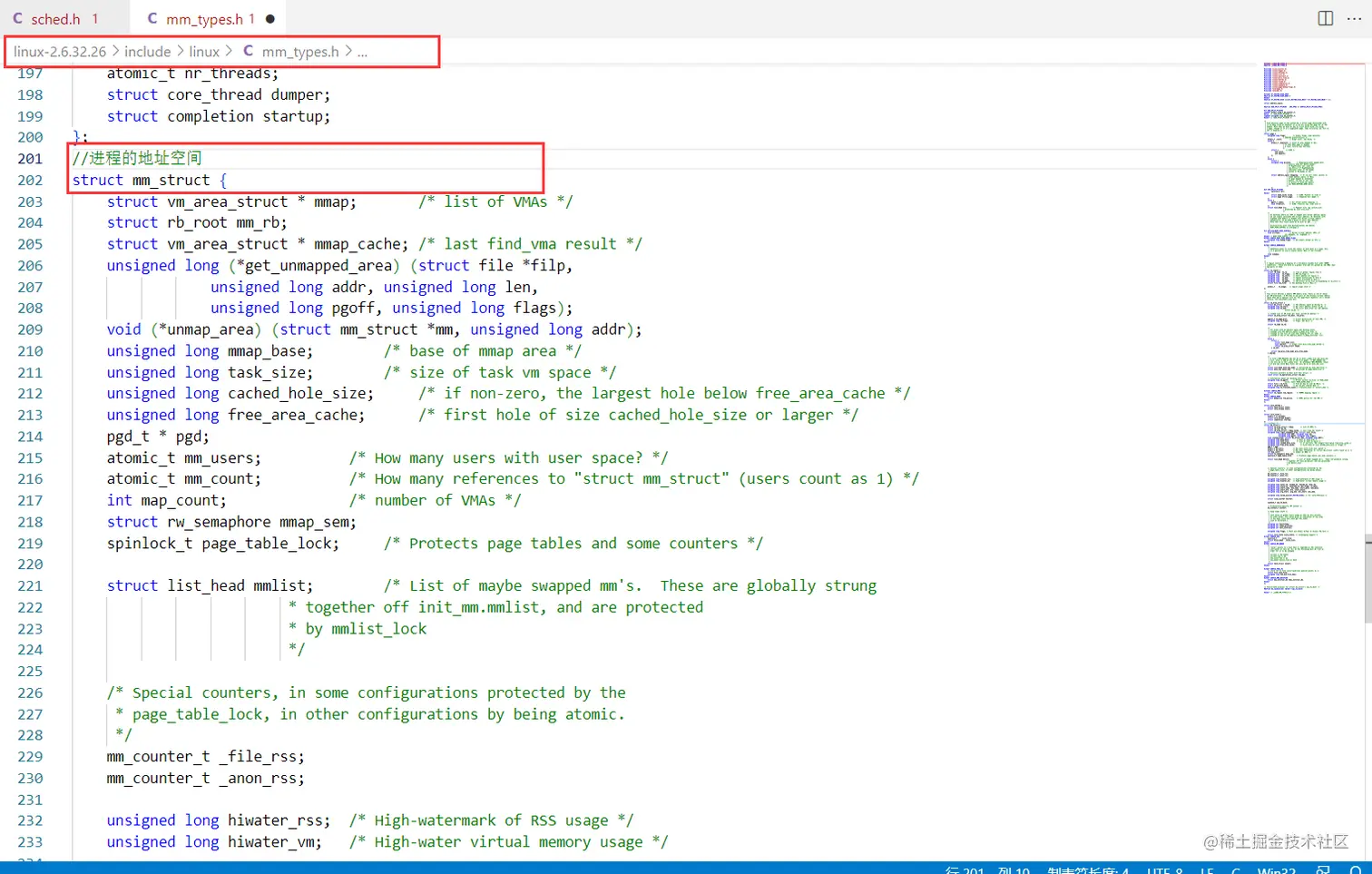Click hiwater_rss on line 232

tap(275, 820)
